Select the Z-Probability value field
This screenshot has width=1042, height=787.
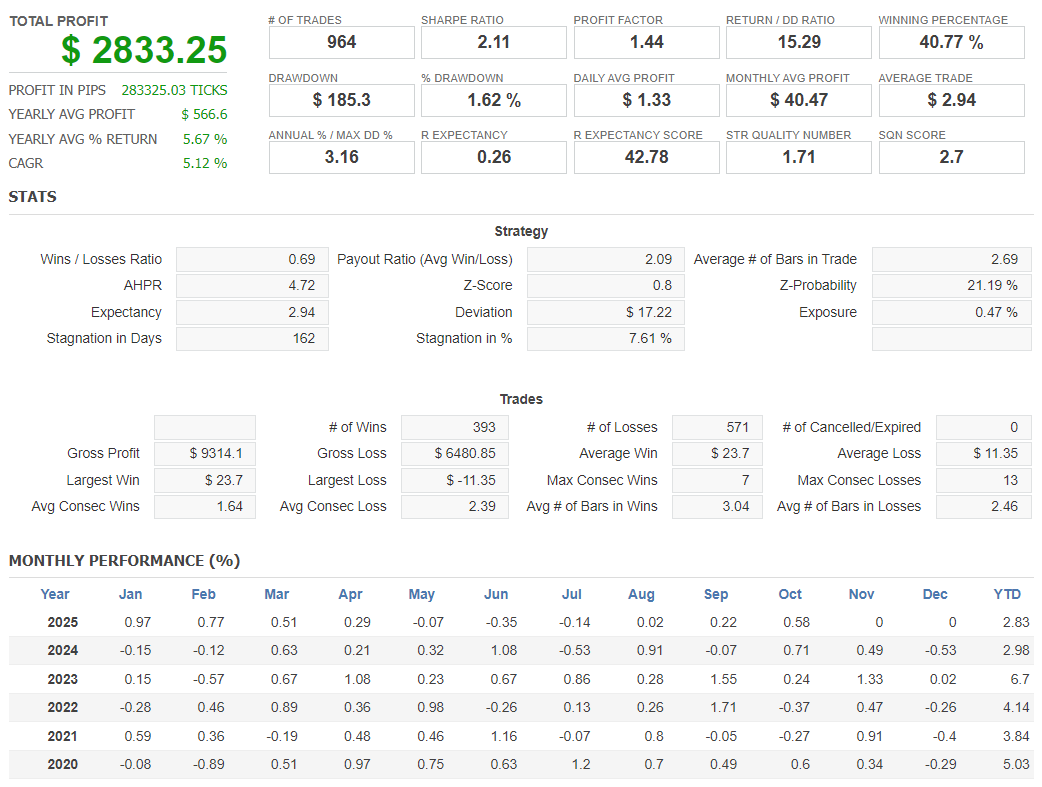951,286
